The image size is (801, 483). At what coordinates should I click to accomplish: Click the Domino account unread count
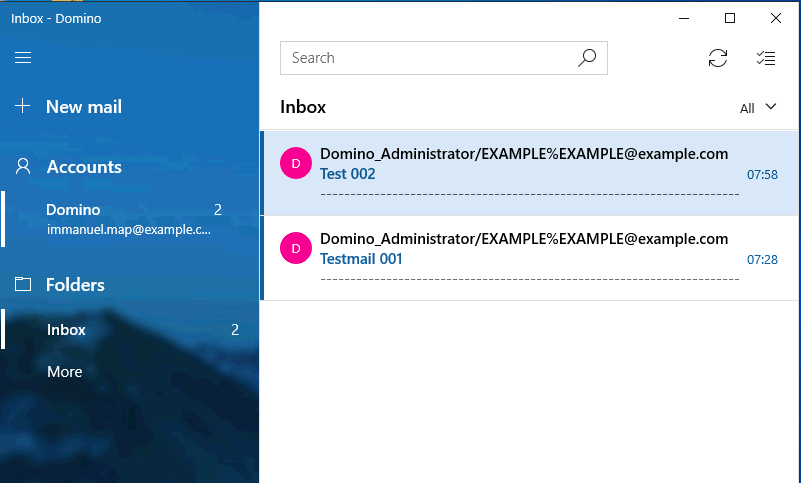click(218, 210)
